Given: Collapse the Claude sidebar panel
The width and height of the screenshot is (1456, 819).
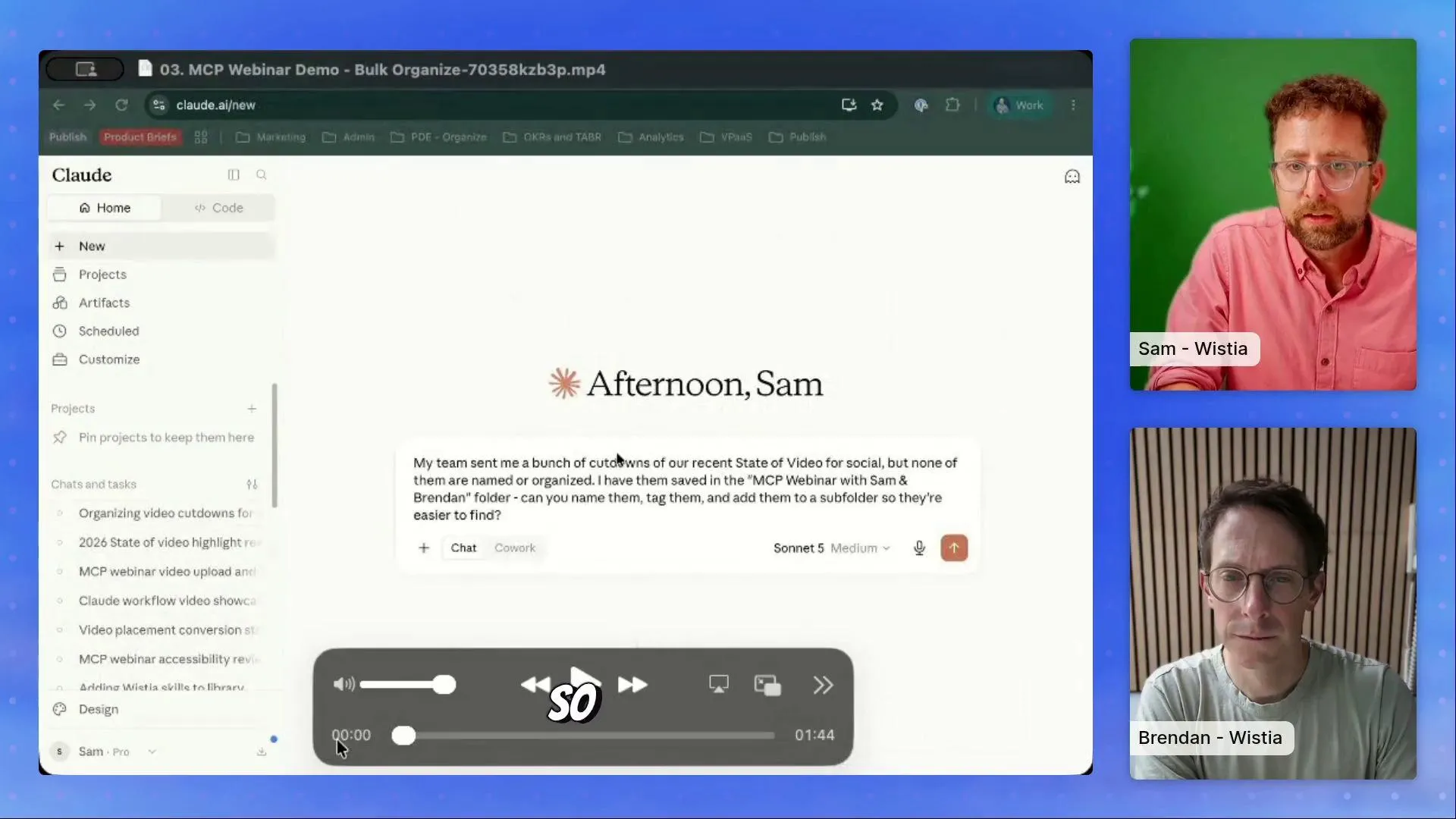Looking at the screenshot, I should tap(234, 175).
